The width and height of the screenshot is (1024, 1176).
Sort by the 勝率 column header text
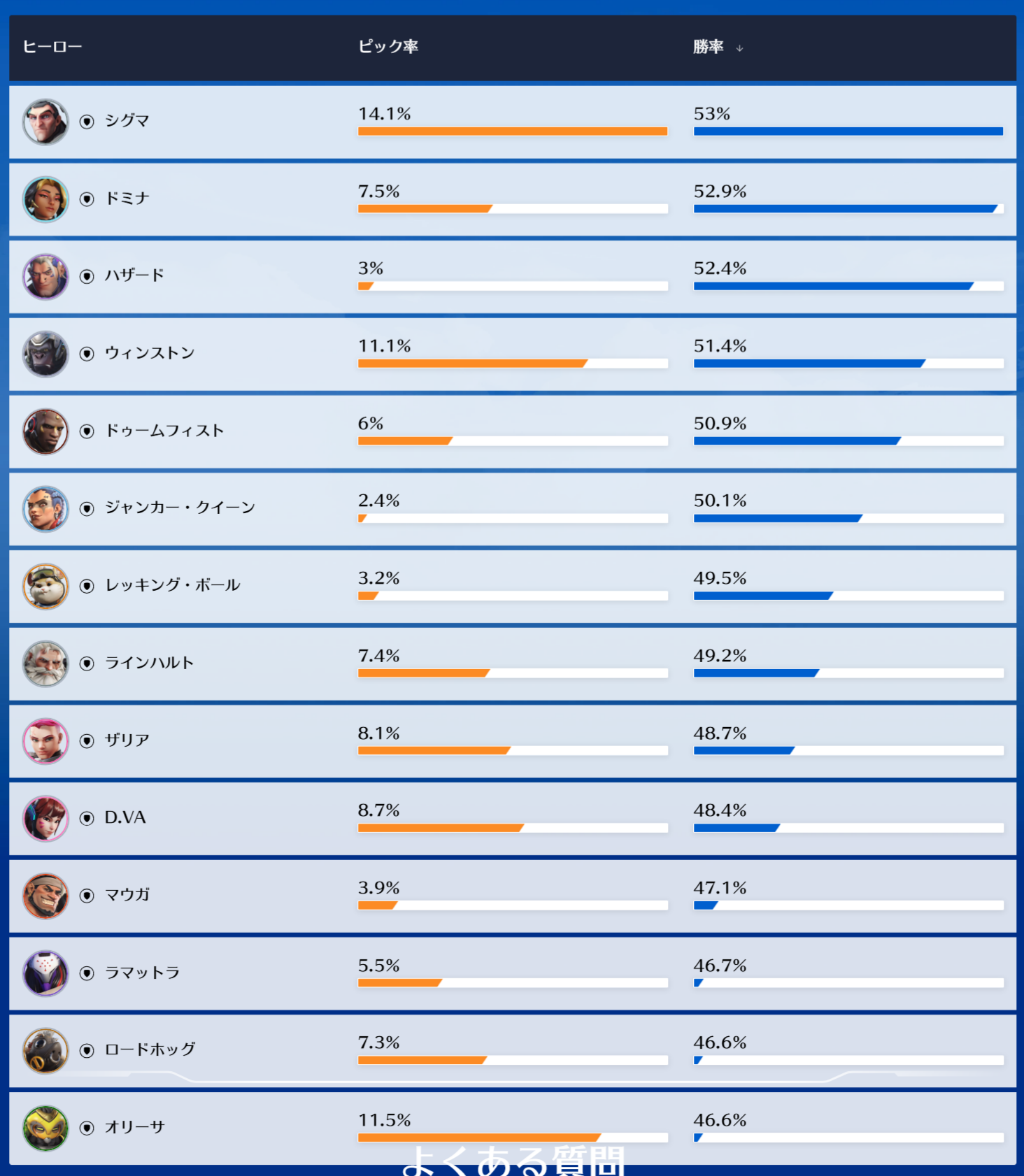click(x=708, y=47)
